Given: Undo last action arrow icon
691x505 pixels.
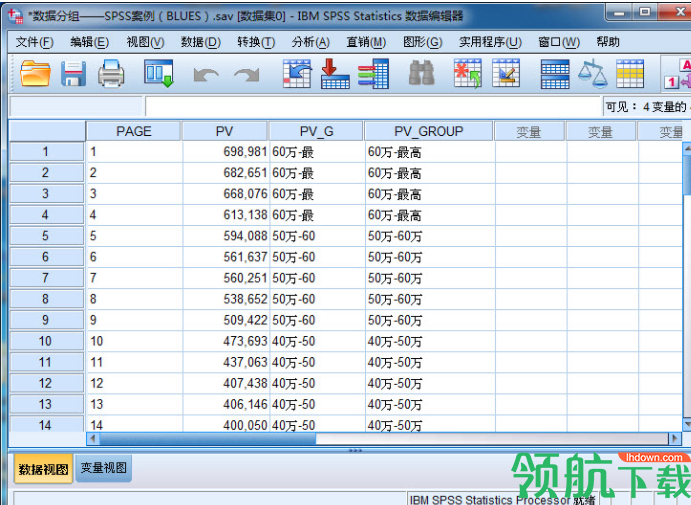Looking at the screenshot, I should point(206,75).
